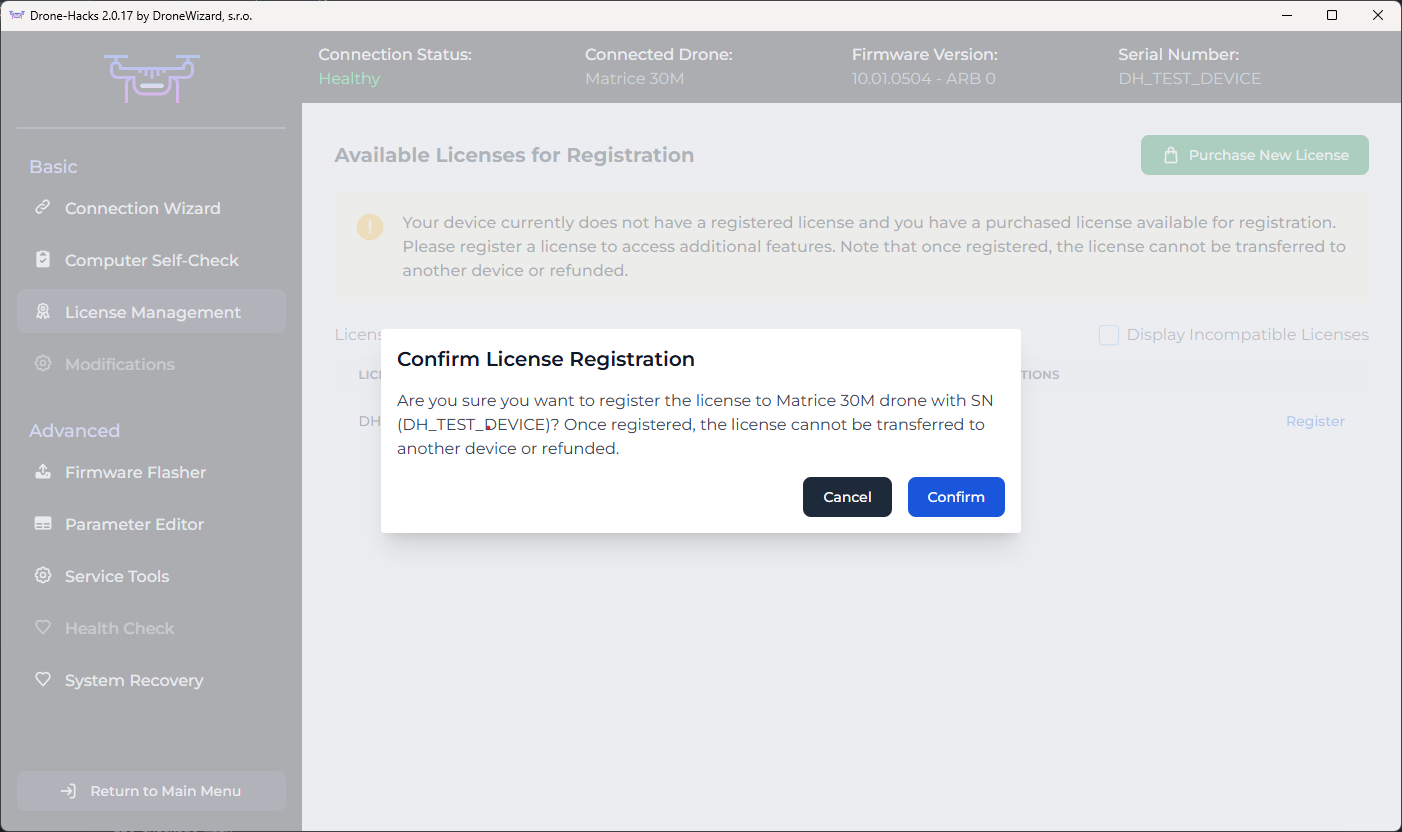Viewport: 1402px width, 832px height.
Task: Click the drone logo icon
Action: pos(152,78)
